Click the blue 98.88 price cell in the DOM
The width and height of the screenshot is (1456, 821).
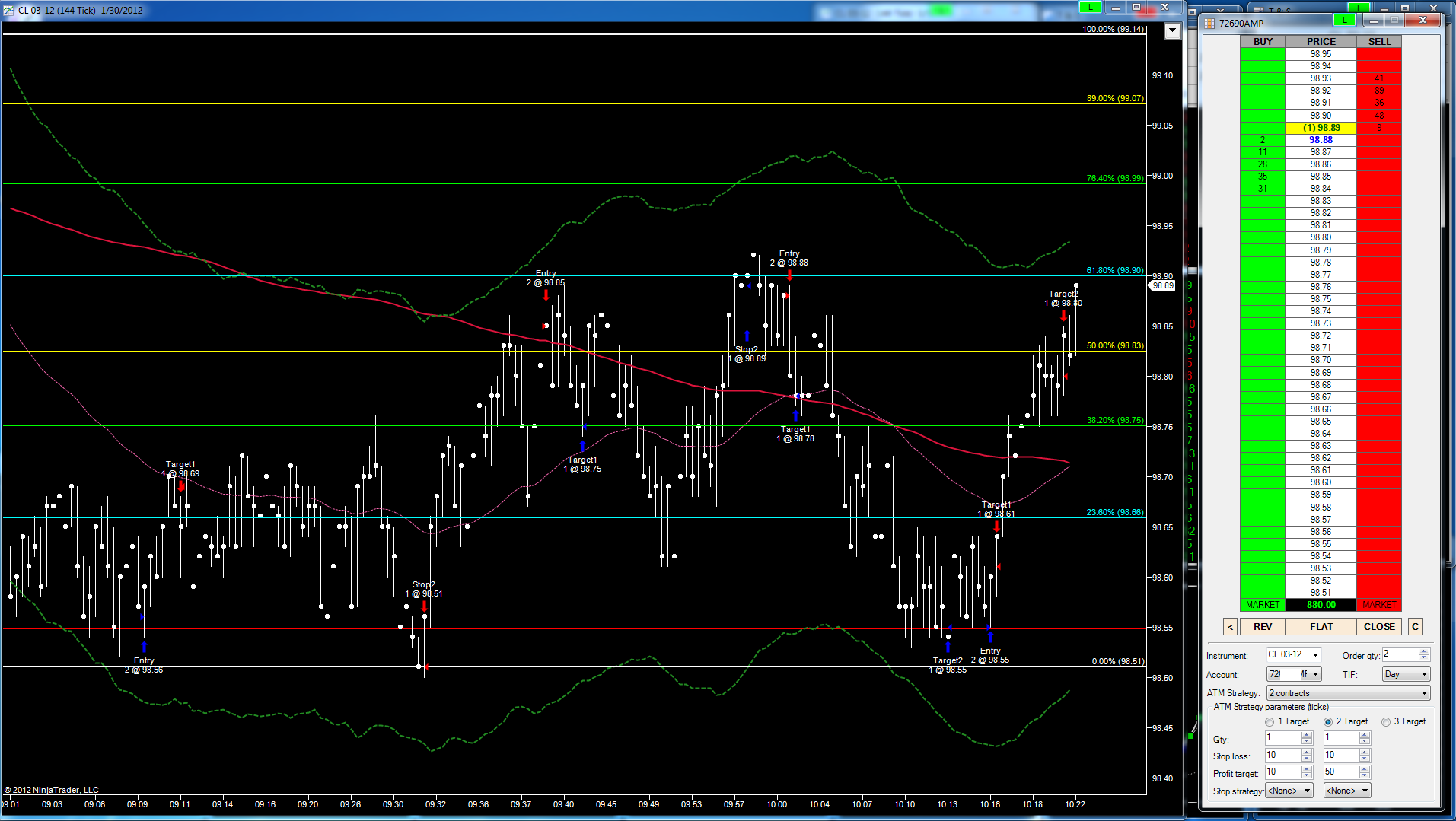coord(1321,140)
